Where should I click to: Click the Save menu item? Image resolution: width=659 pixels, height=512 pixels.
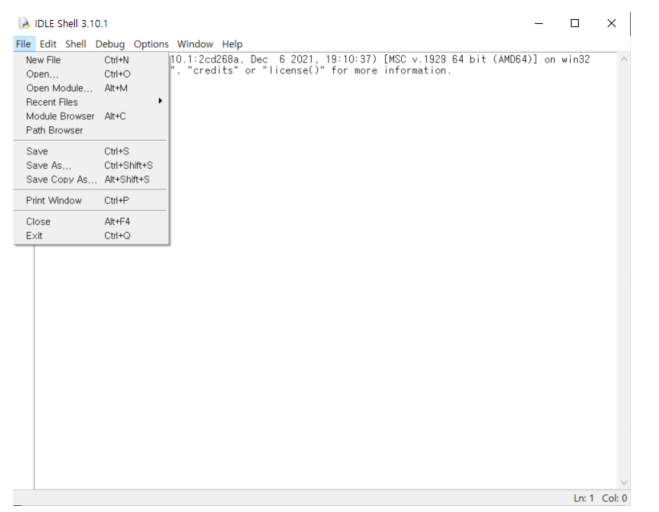pyautogui.click(x=91, y=151)
